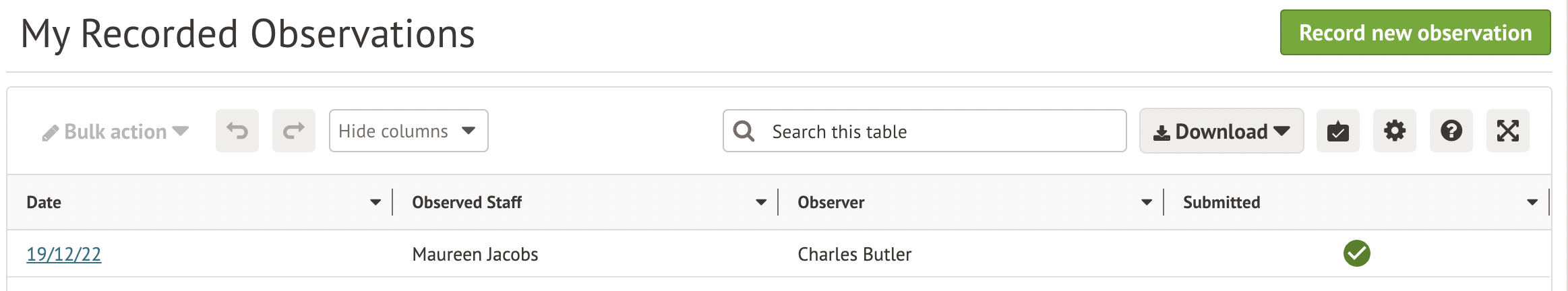Select the Maureen Jacobs cell
This screenshot has height=291, width=1568.
[475, 254]
